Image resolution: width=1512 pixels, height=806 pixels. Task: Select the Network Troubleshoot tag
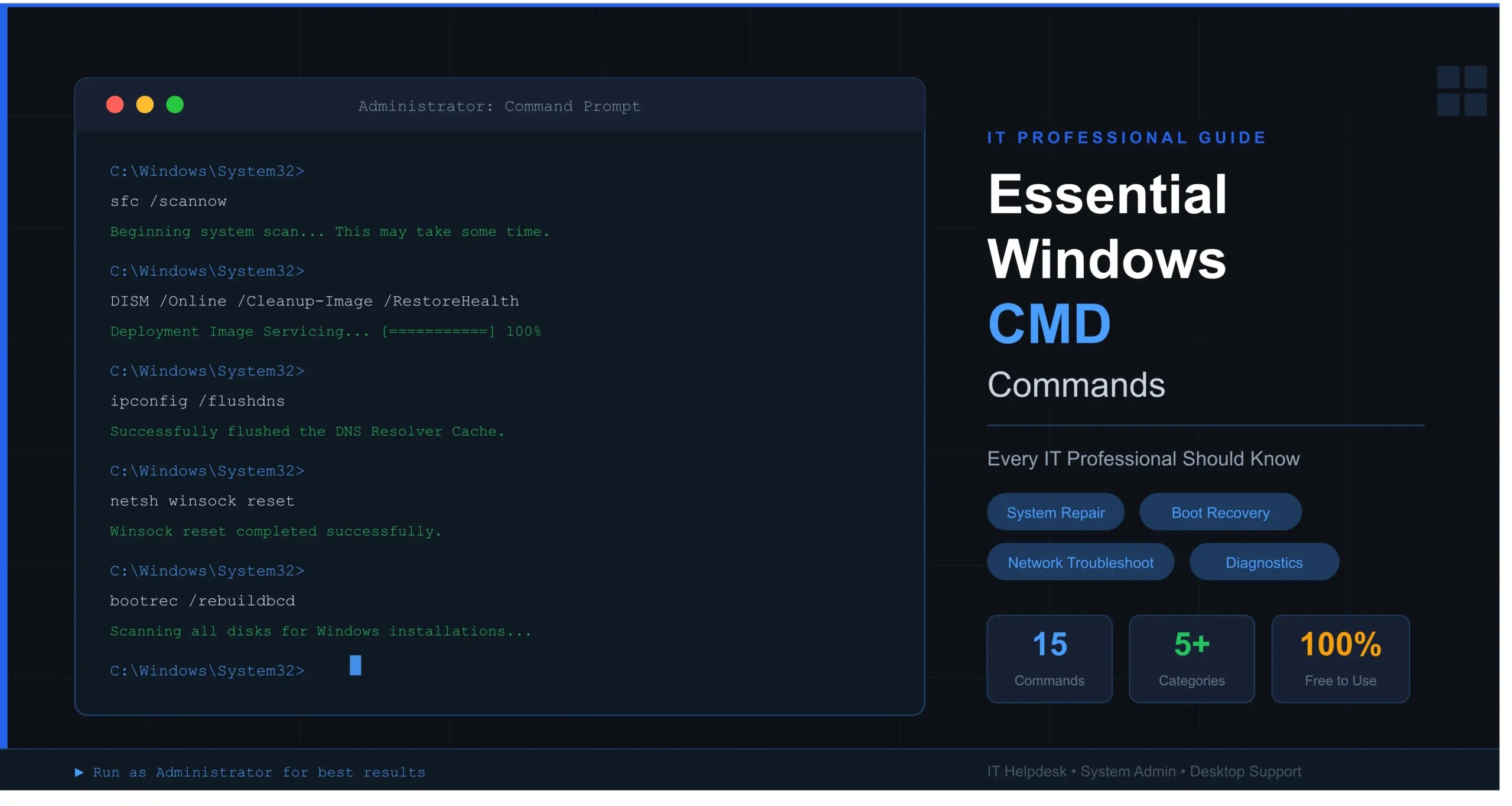tap(1080, 562)
